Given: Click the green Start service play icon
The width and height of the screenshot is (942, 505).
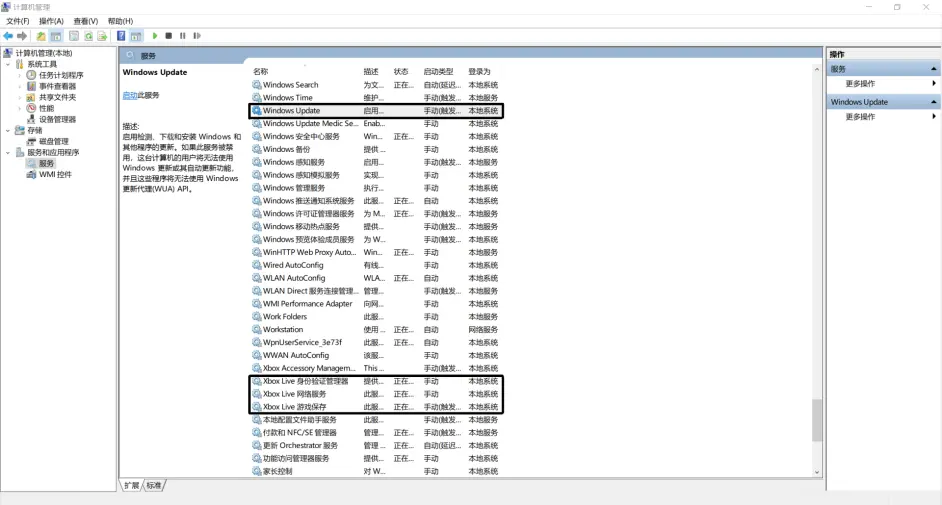Looking at the screenshot, I should click(x=154, y=36).
